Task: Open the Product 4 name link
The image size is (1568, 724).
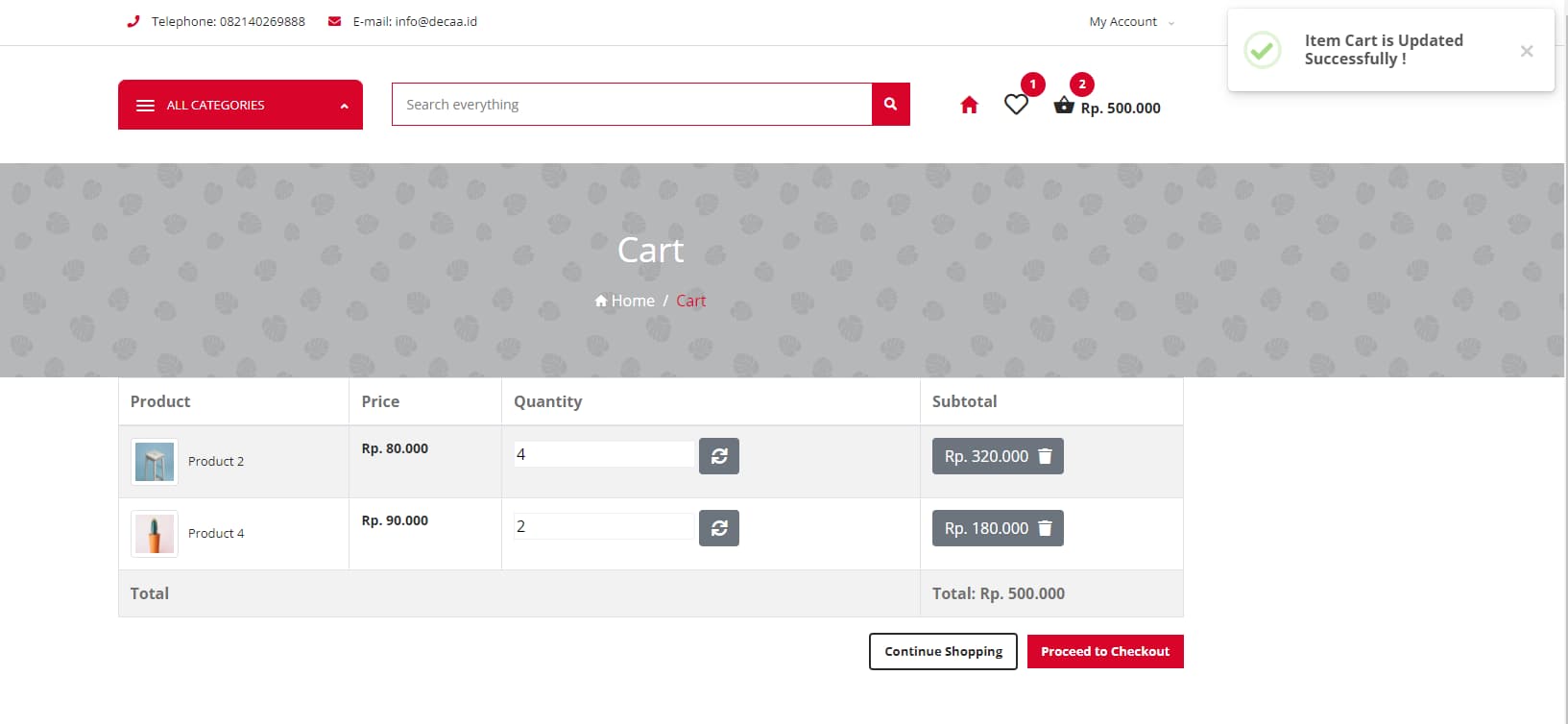Action: [x=216, y=533]
